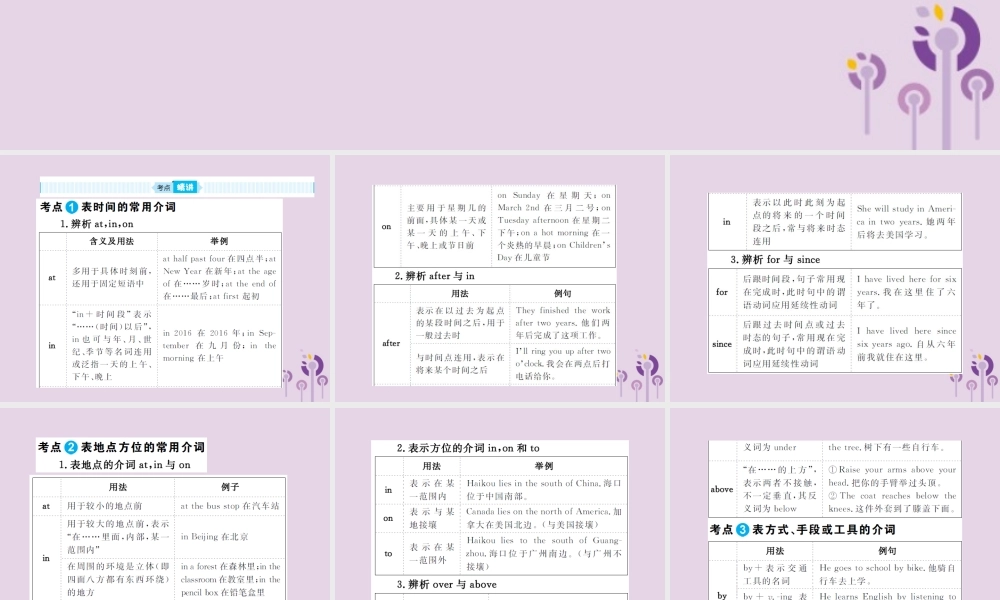Open the slide titled 考点2 表地点方位的常用介词
The image size is (1000, 600).
click(165, 504)
